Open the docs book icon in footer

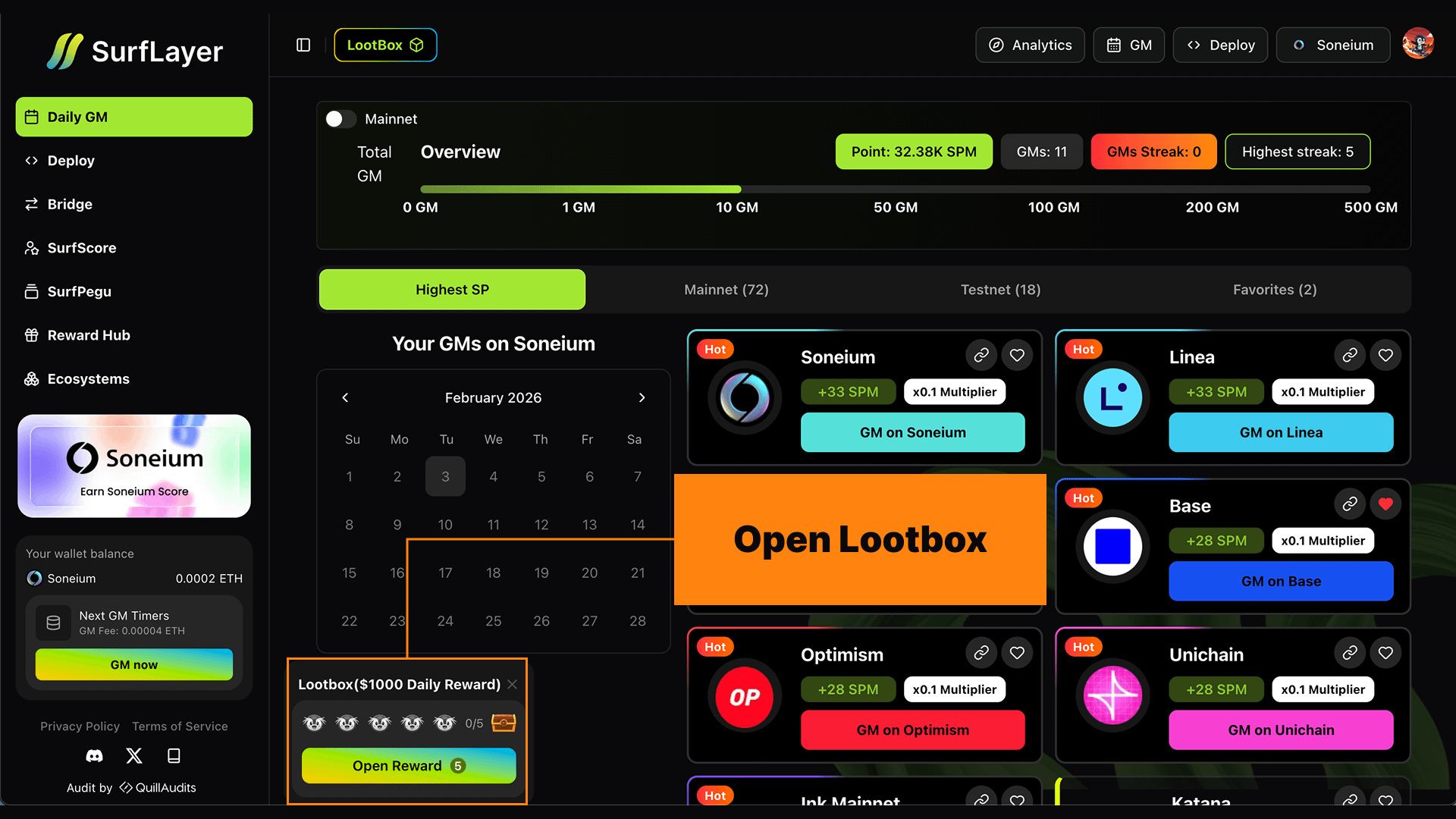point(174,756)
